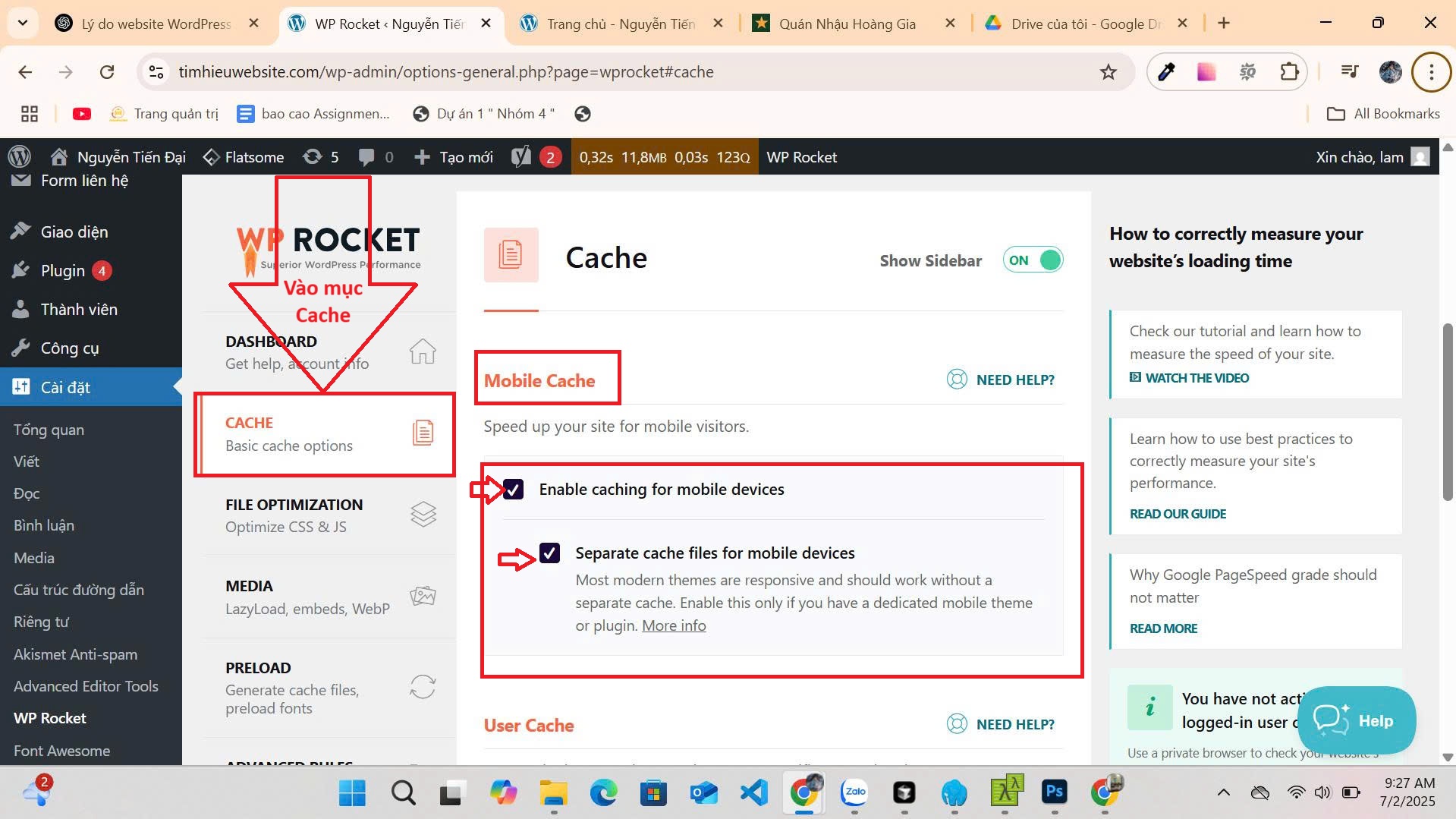1456x819 pixels.
Task: Open Tổng quan settings submenu item
Action: click(49, 430)
